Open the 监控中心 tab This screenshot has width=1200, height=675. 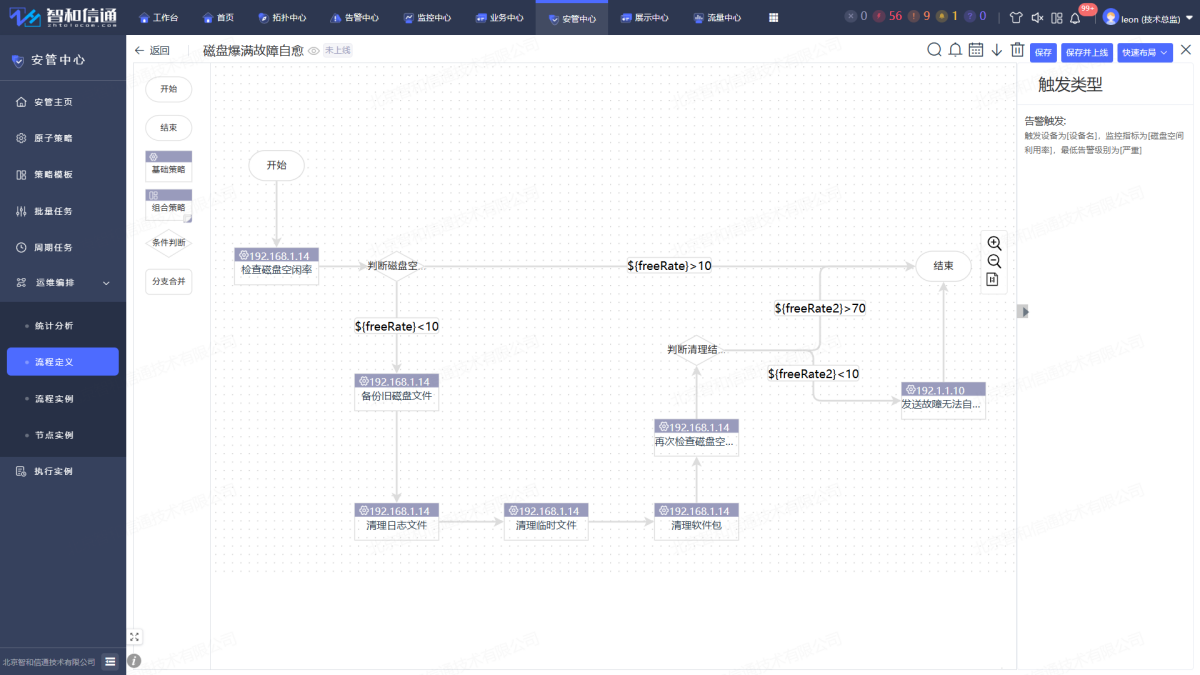point(427,18)
